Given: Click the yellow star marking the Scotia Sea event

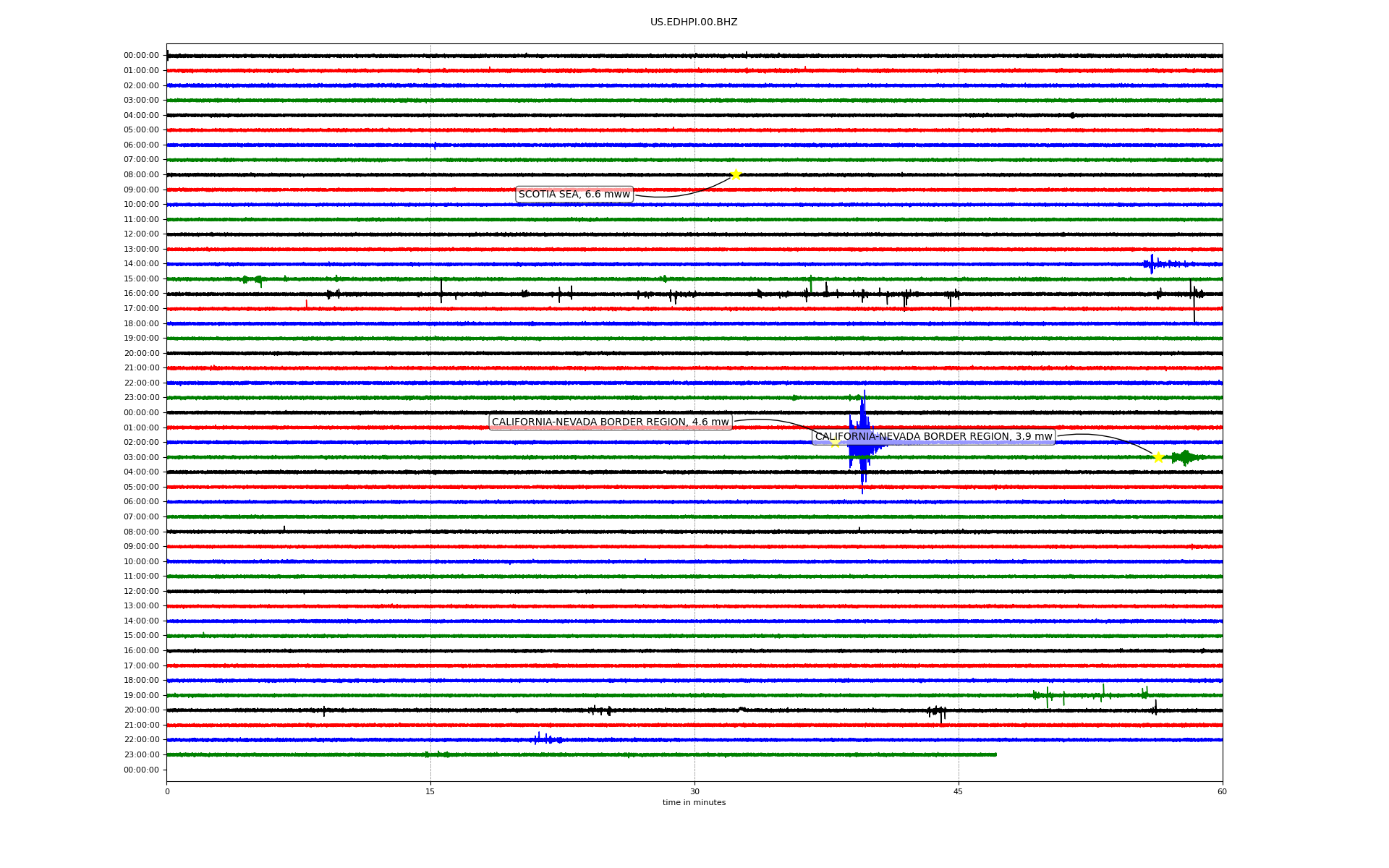Looking at the screenshot, I should (x=736, y=174).
